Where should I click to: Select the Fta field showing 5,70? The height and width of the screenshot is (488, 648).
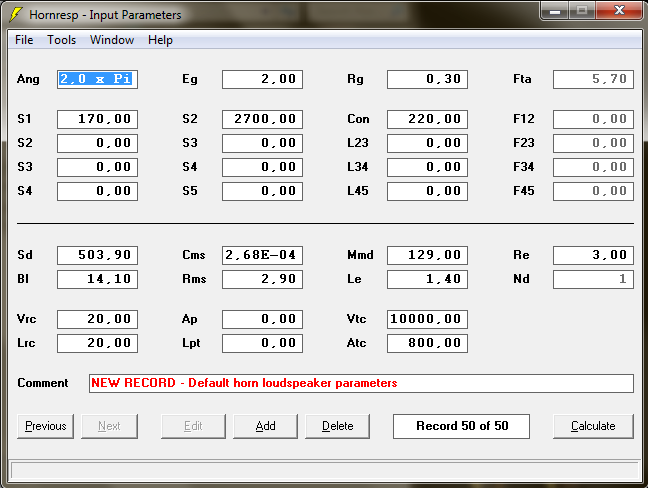(x=593, y=79)
